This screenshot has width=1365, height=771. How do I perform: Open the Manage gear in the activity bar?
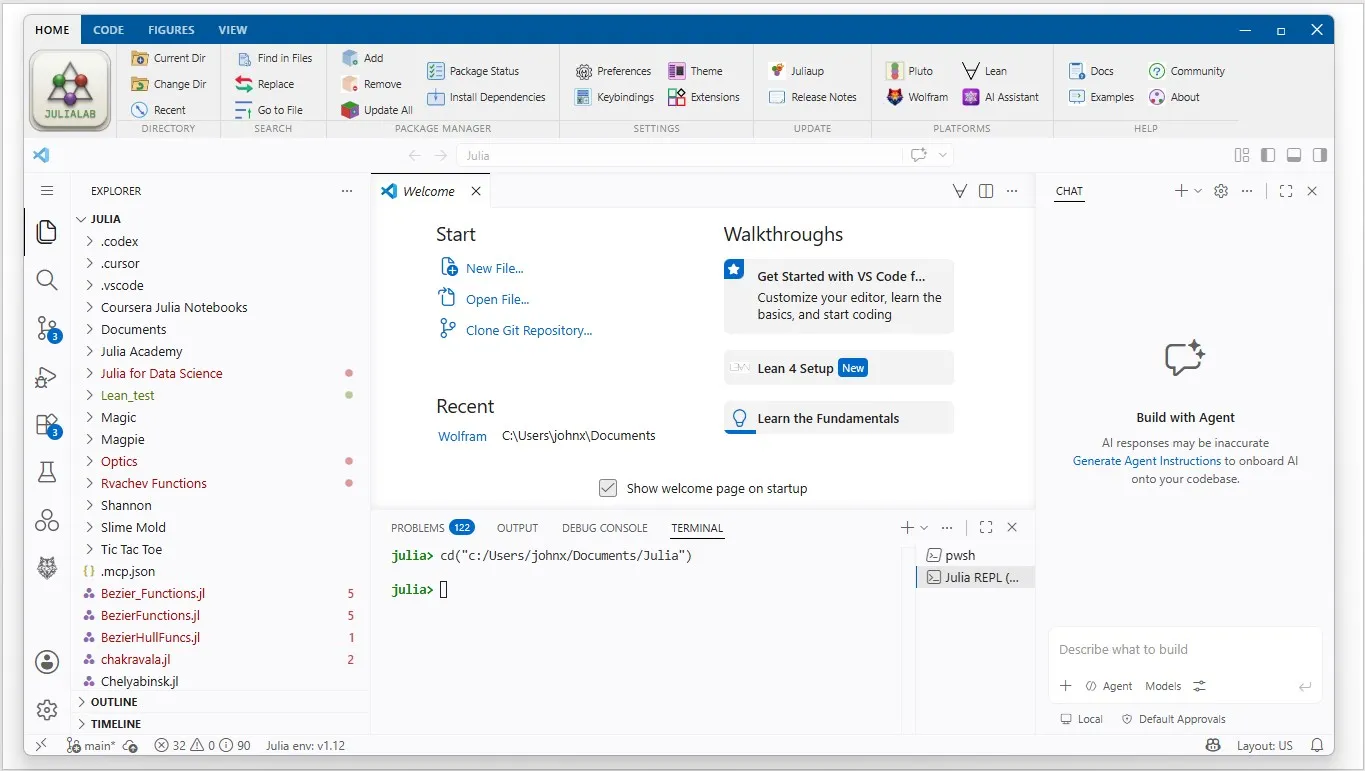(47, 710)
